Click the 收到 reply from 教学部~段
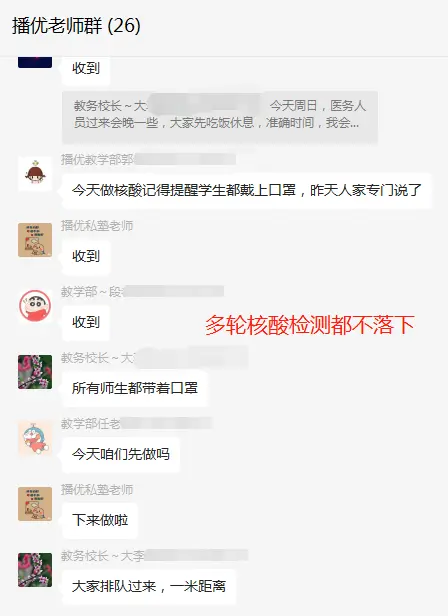Viewport: 448px width, 616px height. coord(86,323)
